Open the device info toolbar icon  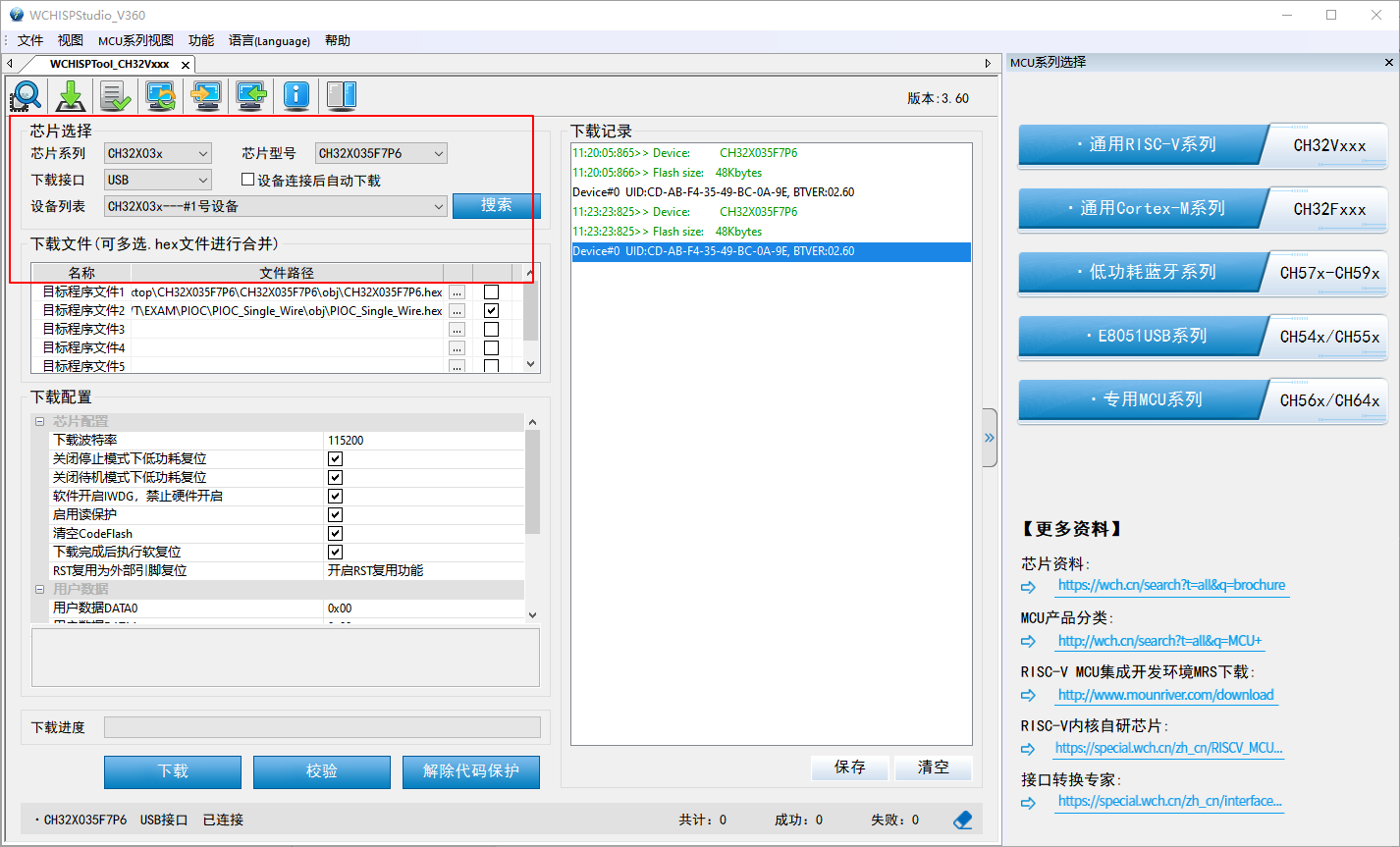(x=296, y=96)
